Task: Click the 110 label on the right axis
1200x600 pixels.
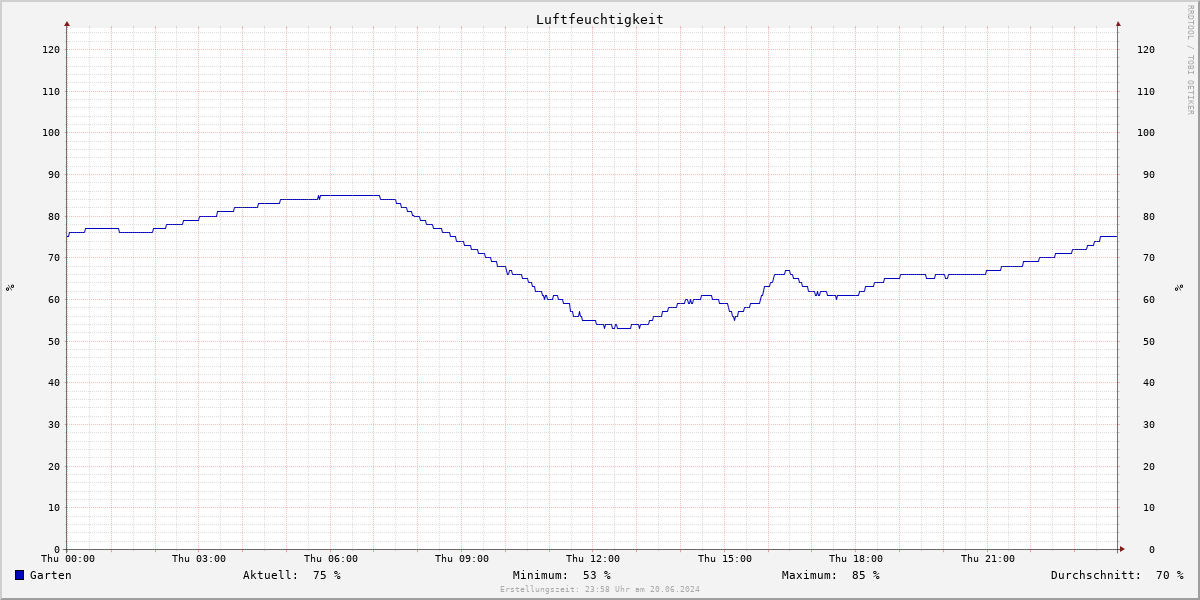Action: pyautogui.click(x=1146, y=91)
